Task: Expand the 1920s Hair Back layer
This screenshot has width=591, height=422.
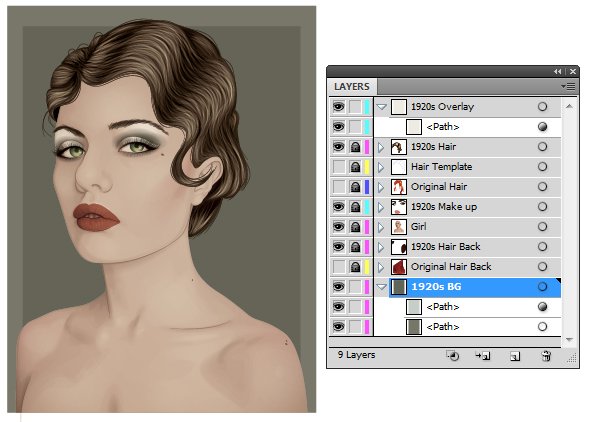Action: (x=381, y=247)
